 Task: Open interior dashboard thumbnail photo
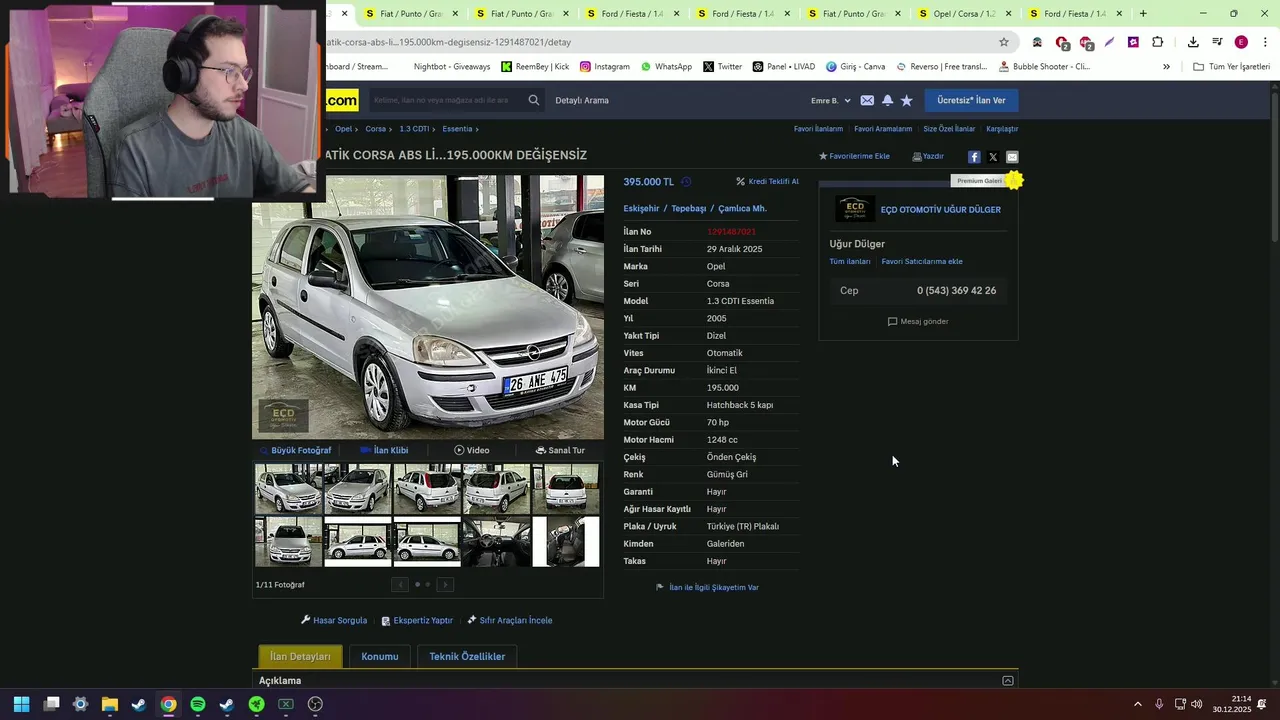coord(496,541)
